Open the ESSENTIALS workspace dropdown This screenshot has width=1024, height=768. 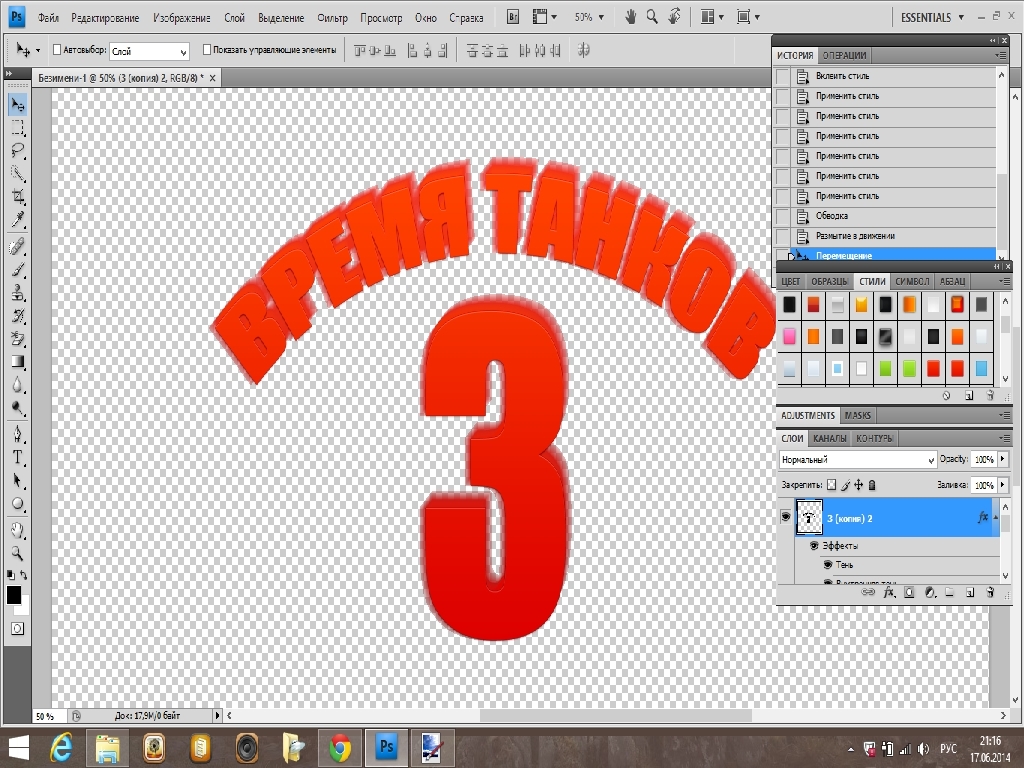click(932, 18)
